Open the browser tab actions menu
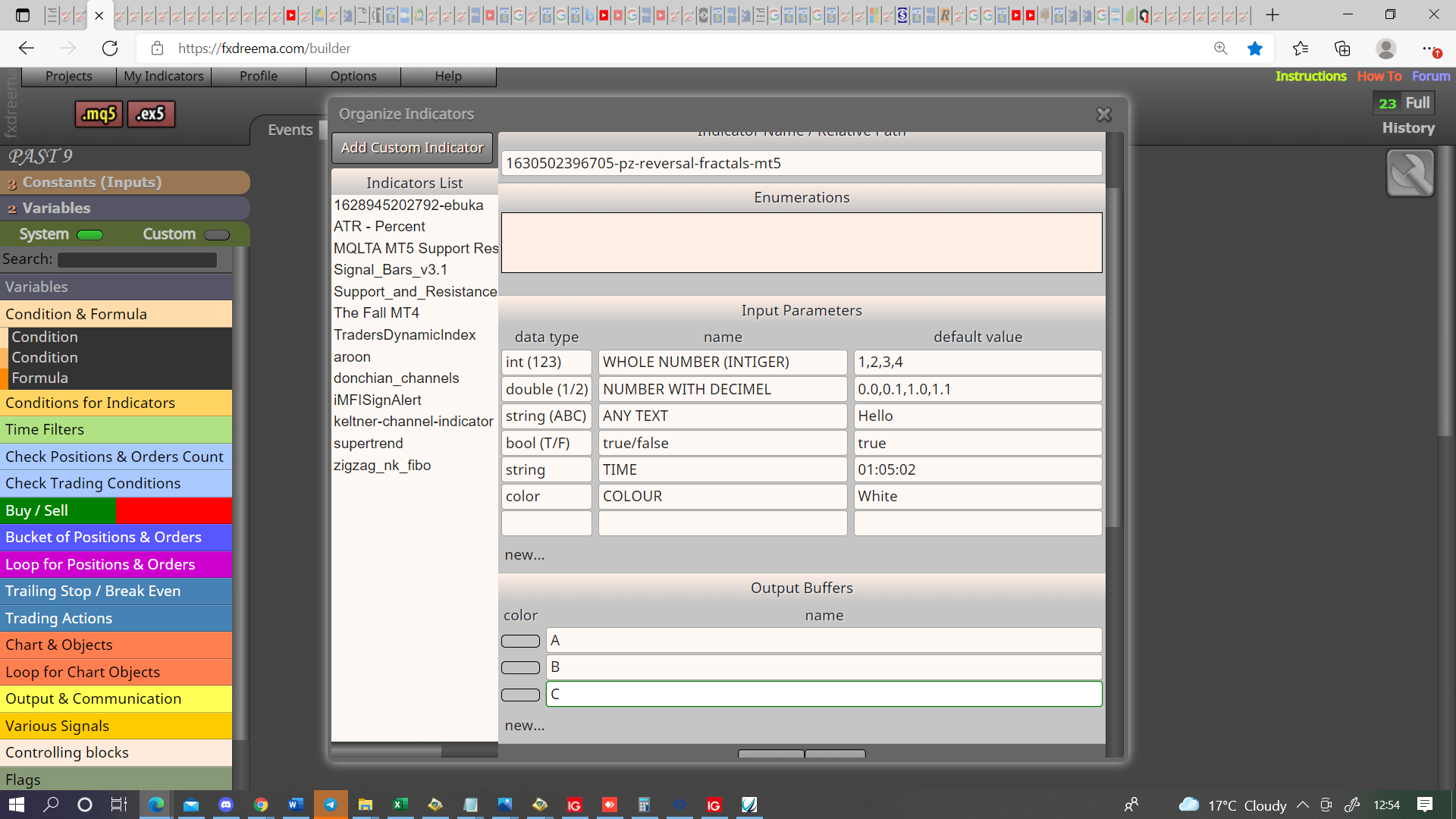This screenshot has height=819, width=1456. click(x=23, y=15)
